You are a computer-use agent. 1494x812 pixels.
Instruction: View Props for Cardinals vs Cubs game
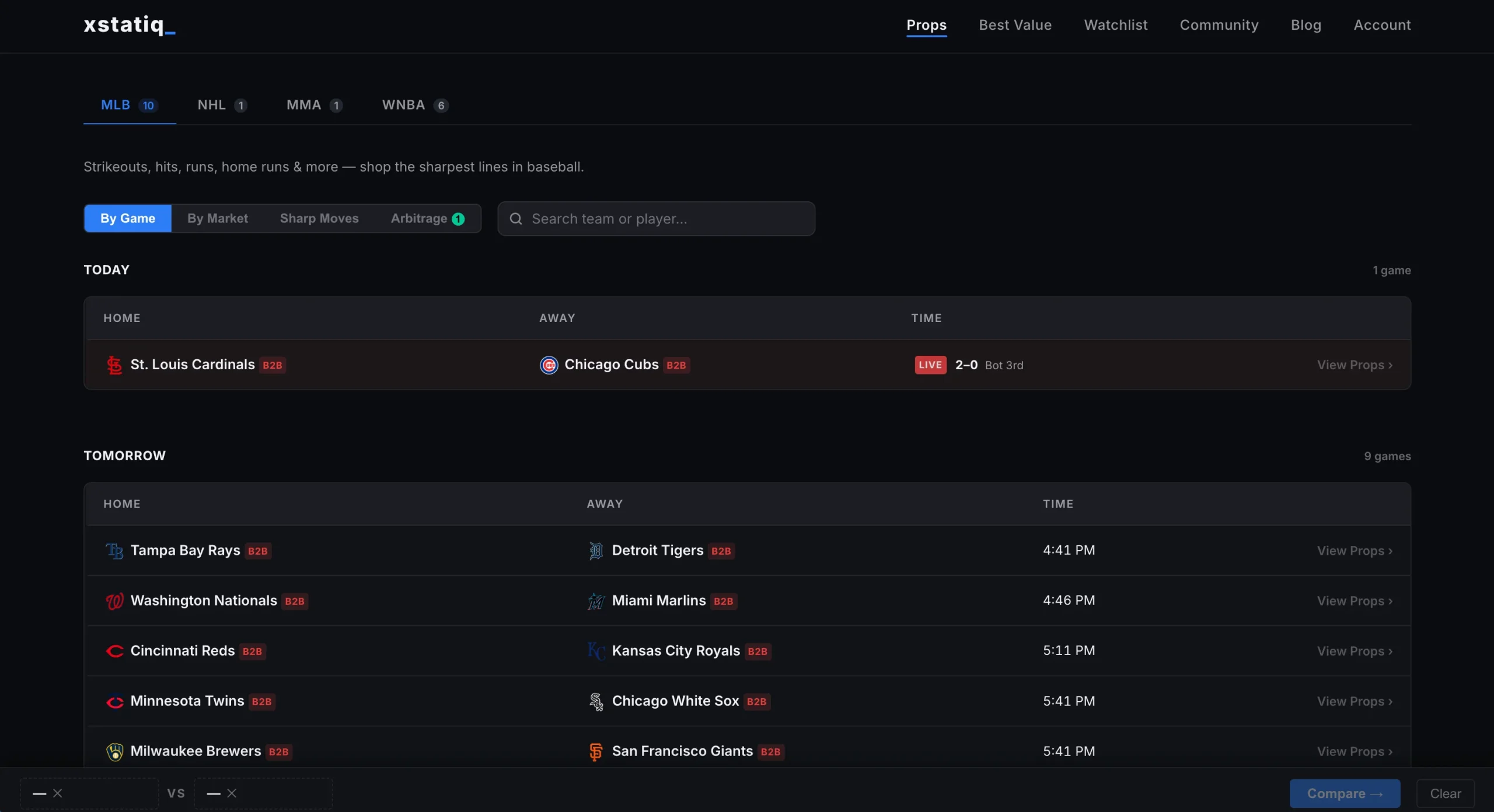coord(1355,365)
